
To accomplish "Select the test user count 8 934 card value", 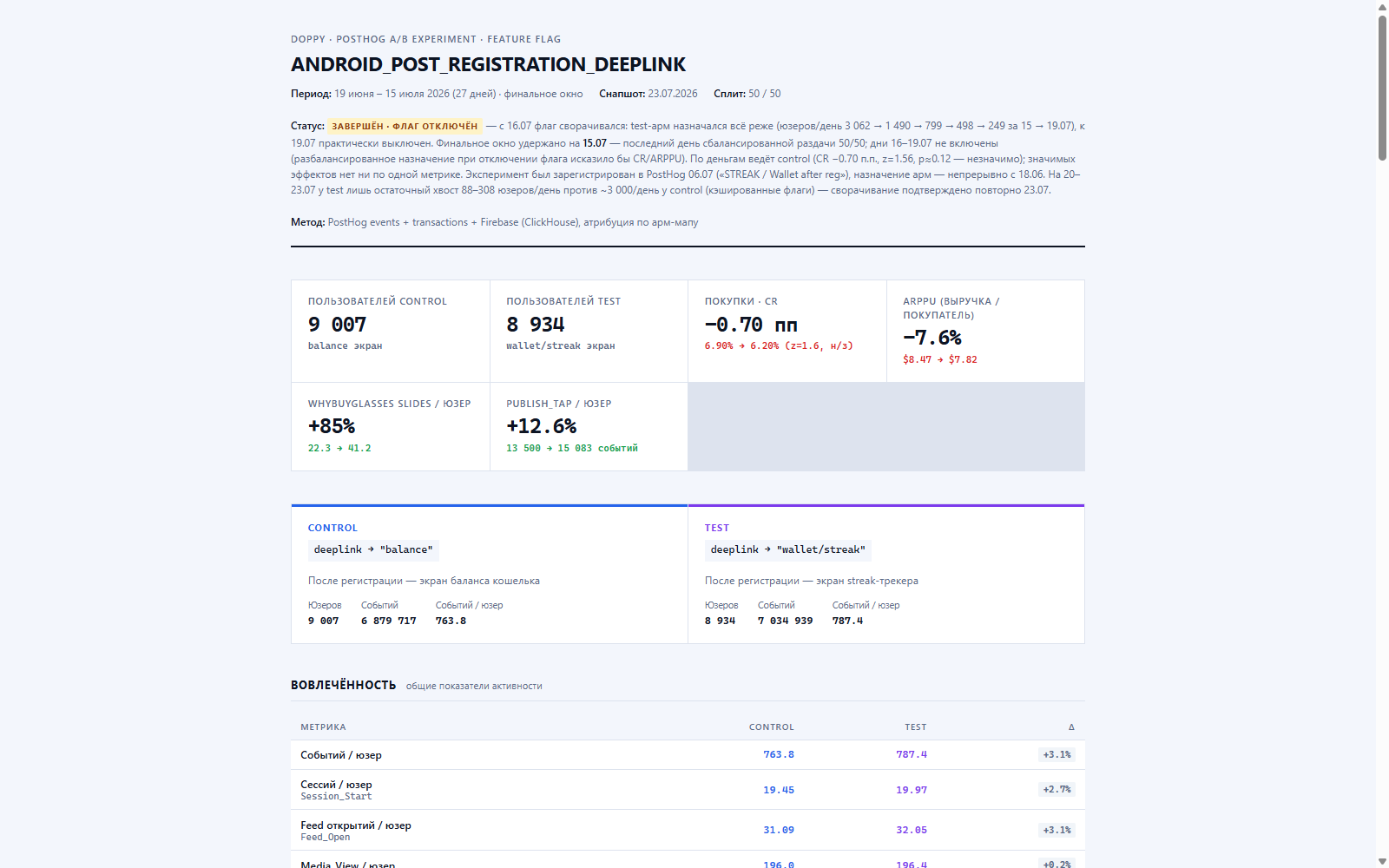I will coord(536,325).
